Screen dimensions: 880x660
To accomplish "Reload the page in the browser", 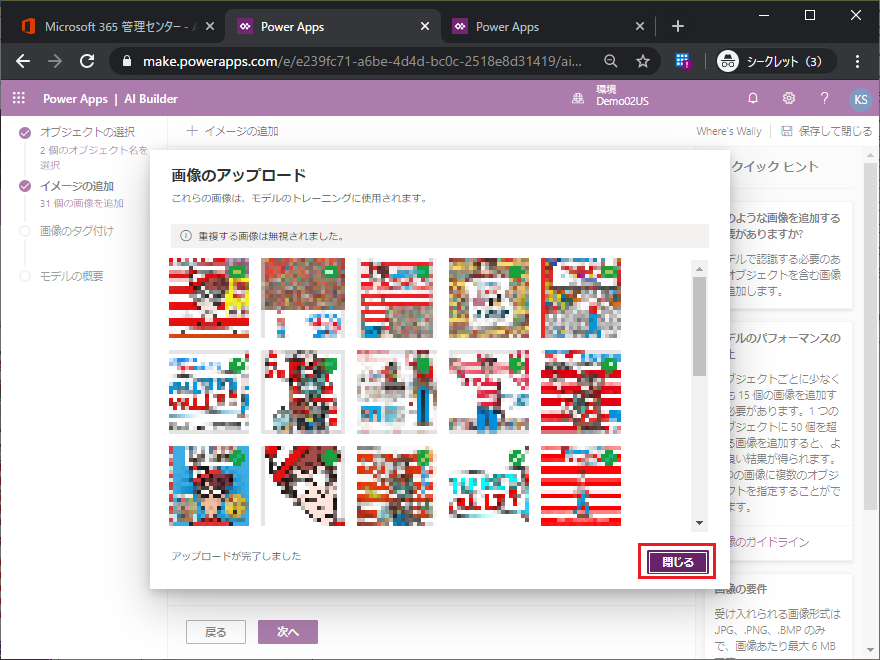I will 87,61.
